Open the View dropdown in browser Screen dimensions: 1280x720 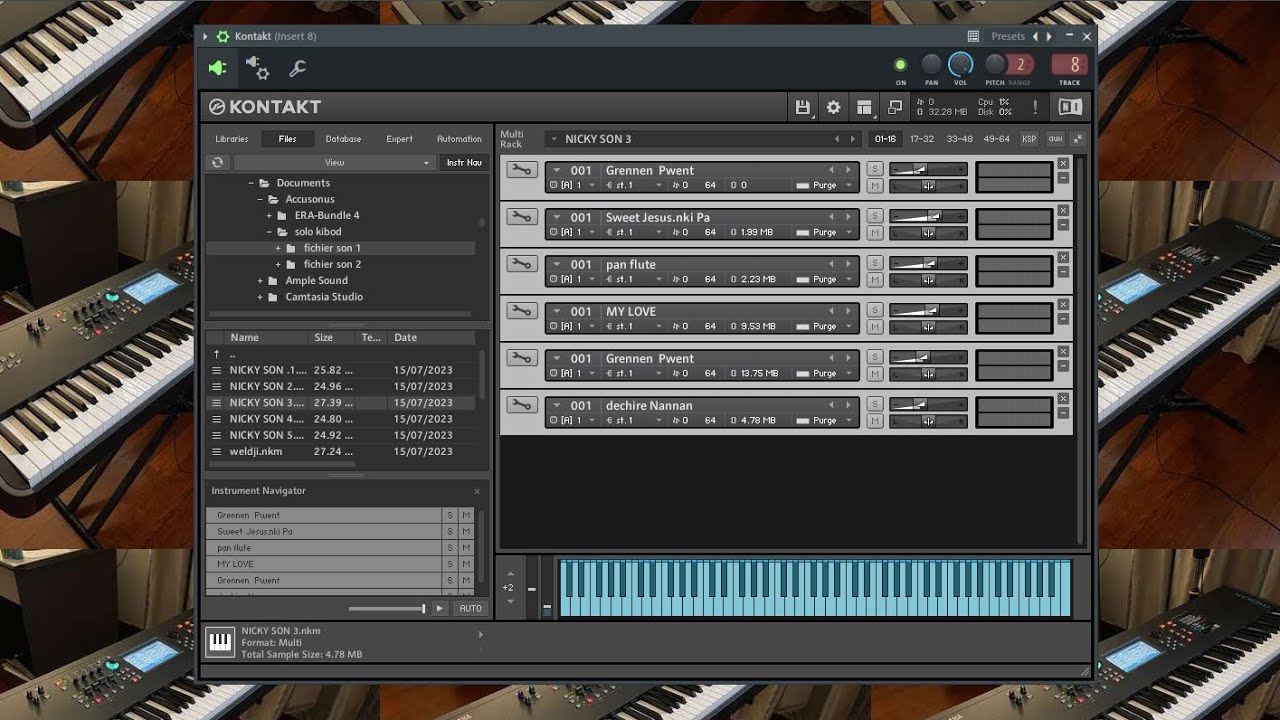tap(335, 162)
